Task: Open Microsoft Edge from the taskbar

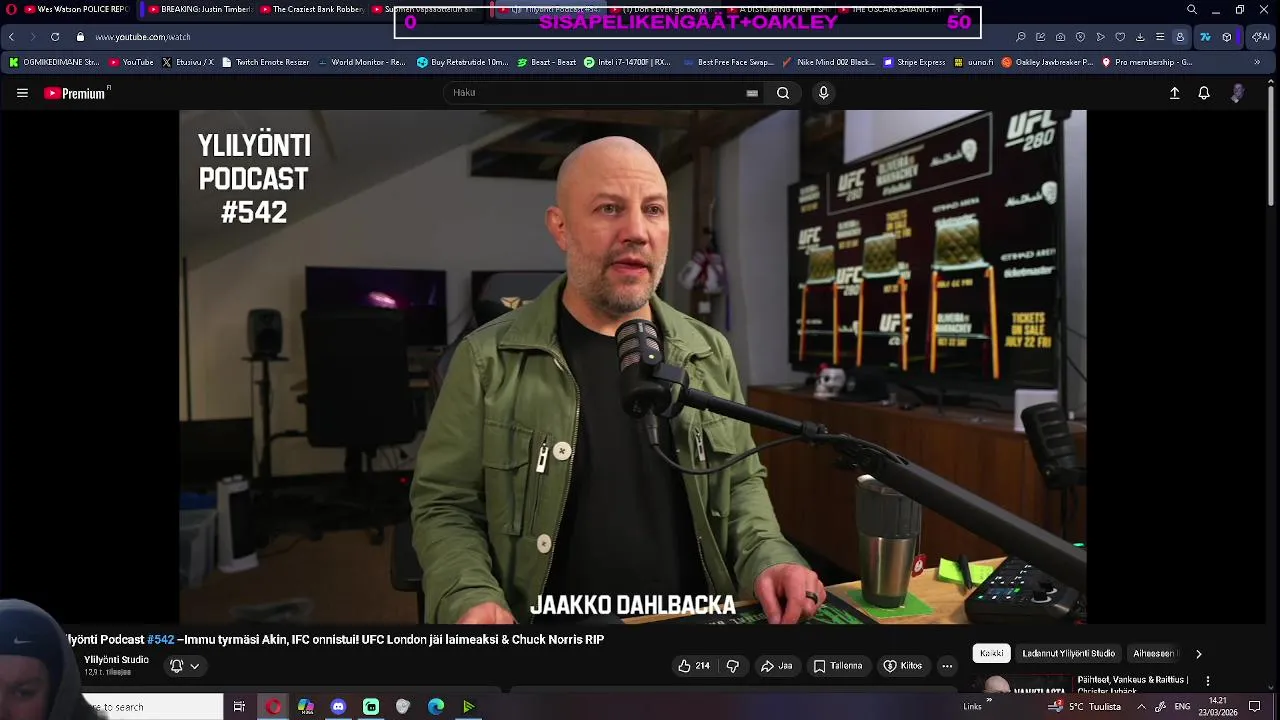Action: click(436, 707)
